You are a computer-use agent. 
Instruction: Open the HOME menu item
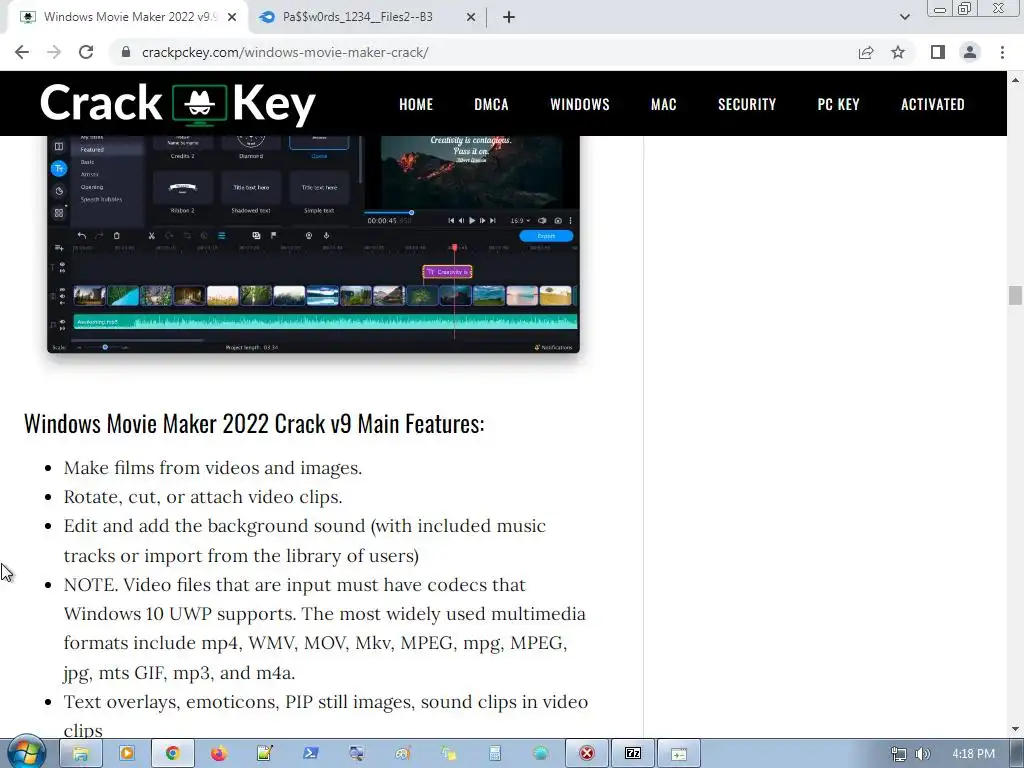pyautogui.click(x=416, y=104)
